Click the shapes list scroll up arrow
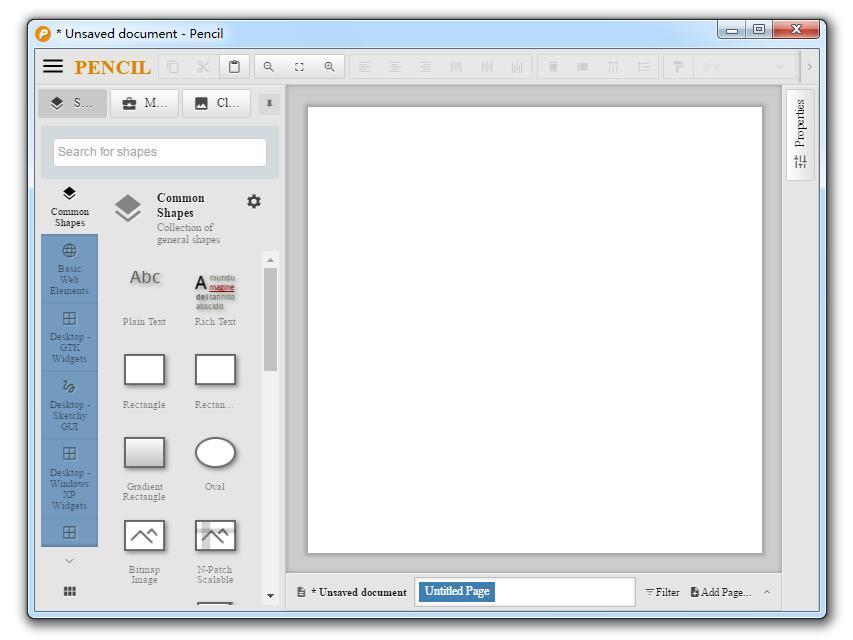Viewport: 853px width, 640px height. tap(270, 260)
